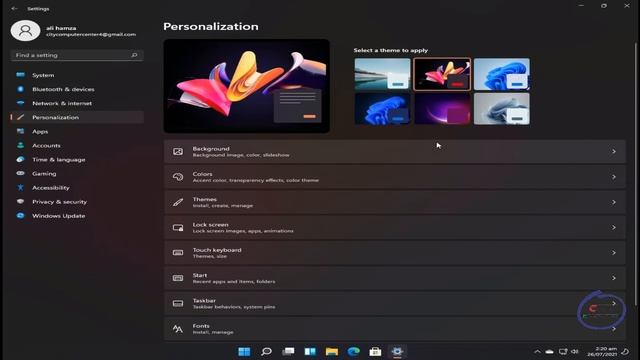Open the Bluetooth & devices label

coord(63,89)
